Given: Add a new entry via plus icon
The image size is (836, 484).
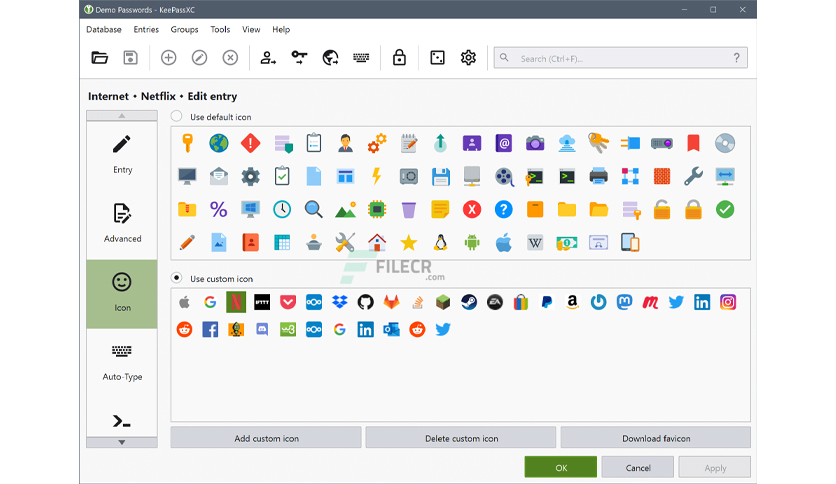Looking at the screenshot, I should 168,58.
